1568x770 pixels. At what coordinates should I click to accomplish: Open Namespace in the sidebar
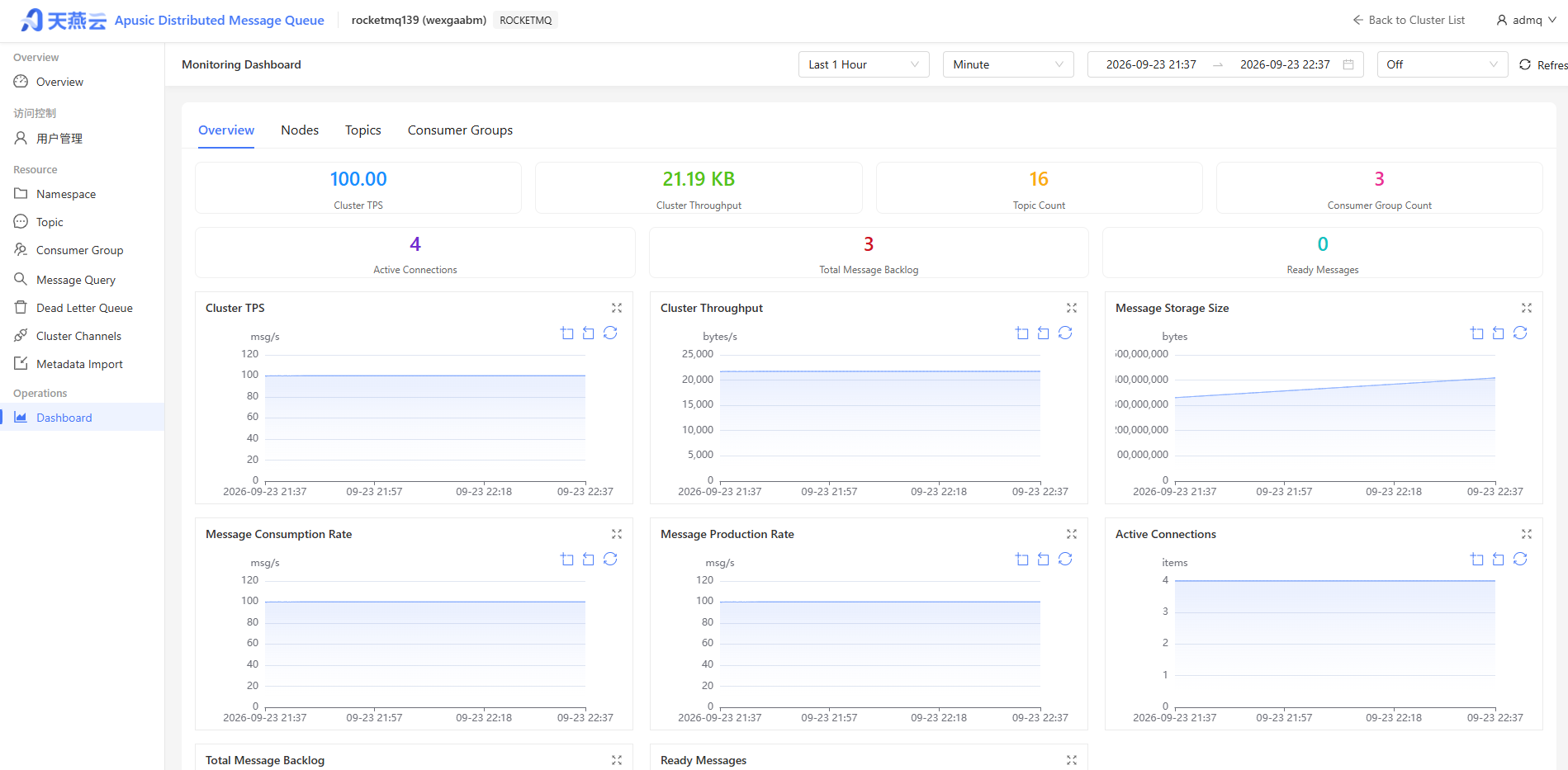coord(83,194)
